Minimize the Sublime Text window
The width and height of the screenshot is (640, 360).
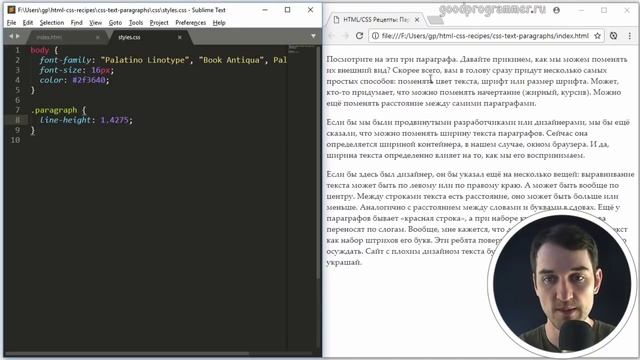tap(265, 10)
